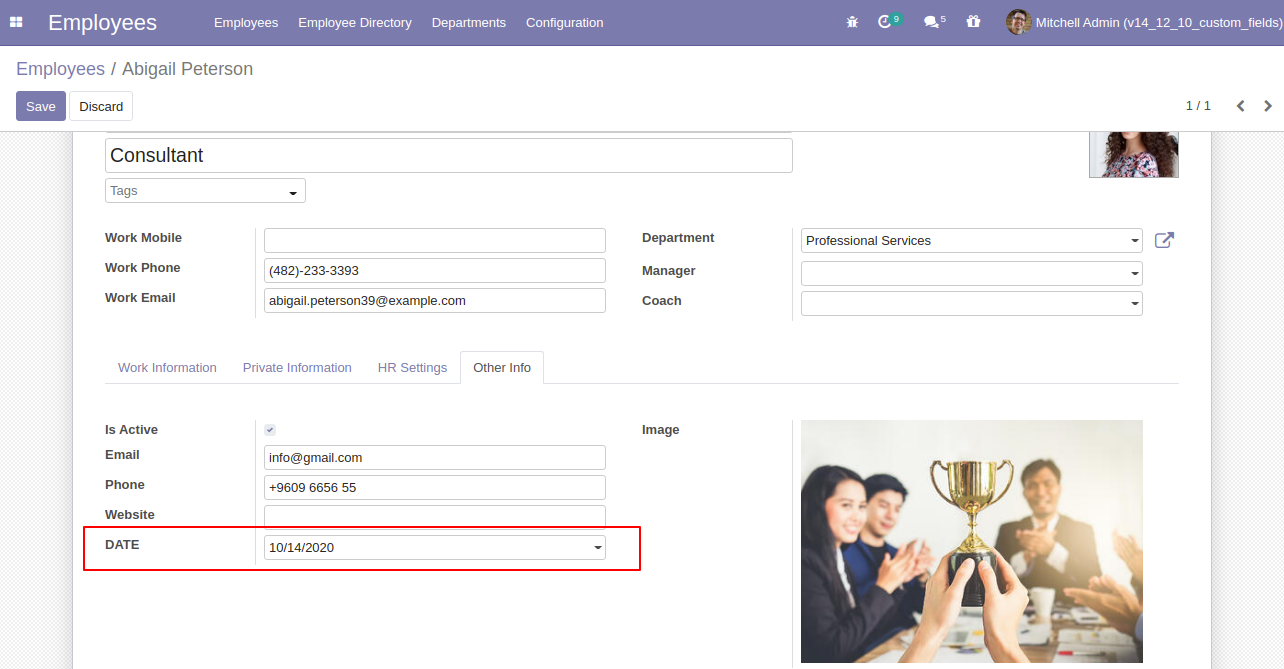1284x669 pixels.
Task: Click the Website field label
Action: click(x=130, y=515)
